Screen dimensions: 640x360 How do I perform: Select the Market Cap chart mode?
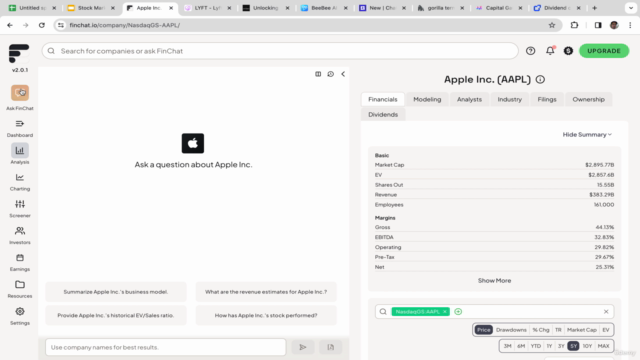(582, 330)
